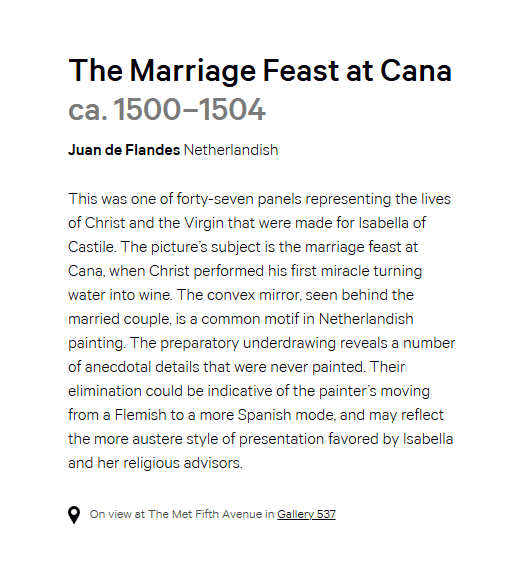Image resolution: width=526 pixels, height=576 pixels.
Task: Click the word underdrawing in the paragraph
Action: click(x=289, y=343)
